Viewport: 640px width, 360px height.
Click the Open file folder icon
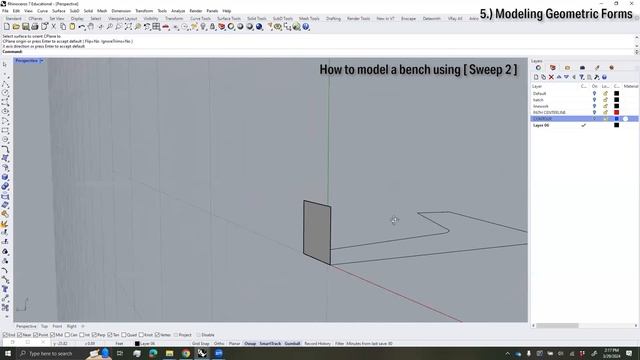coord(16,27)
